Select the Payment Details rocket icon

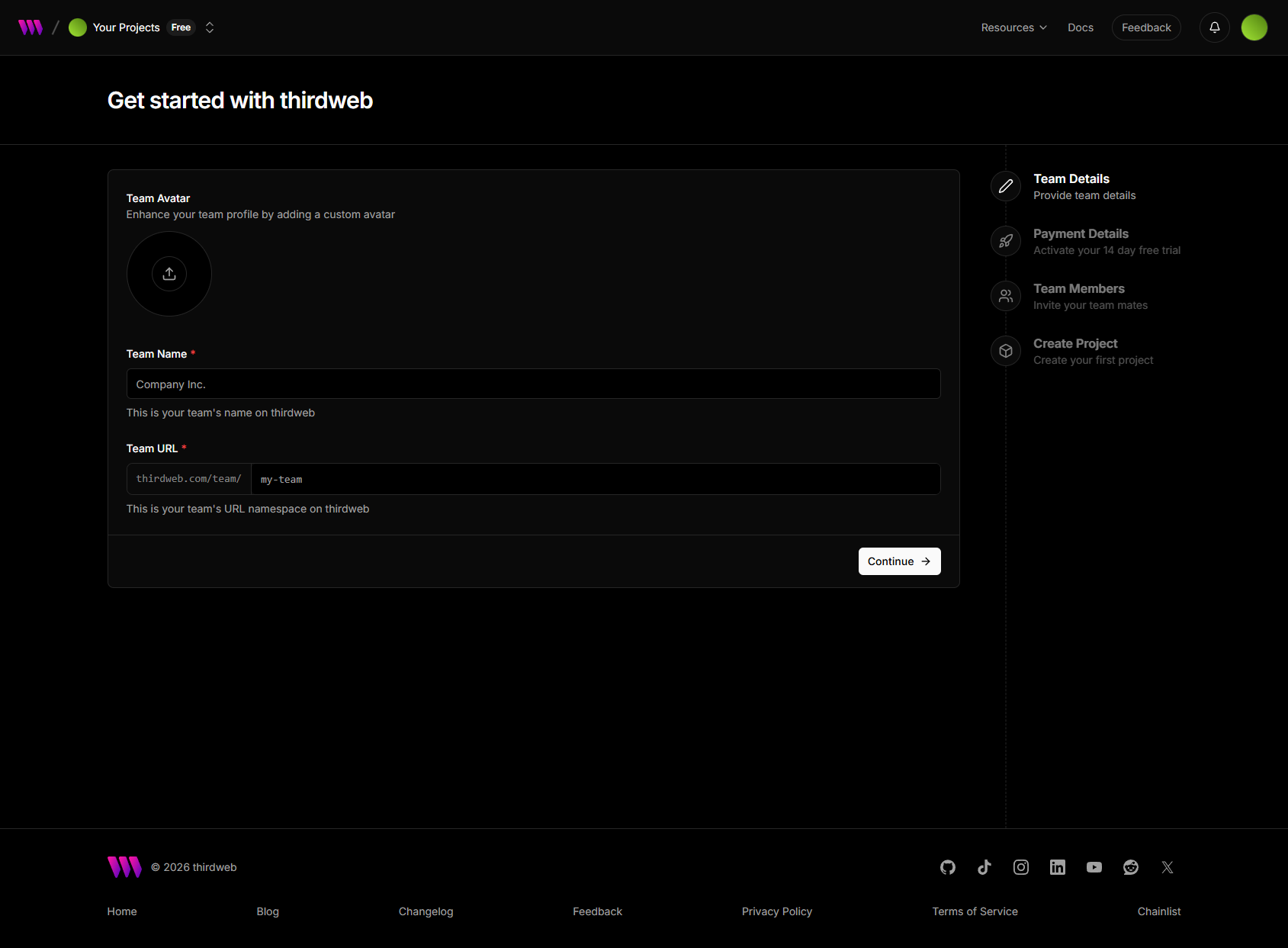coord(1006,241)
